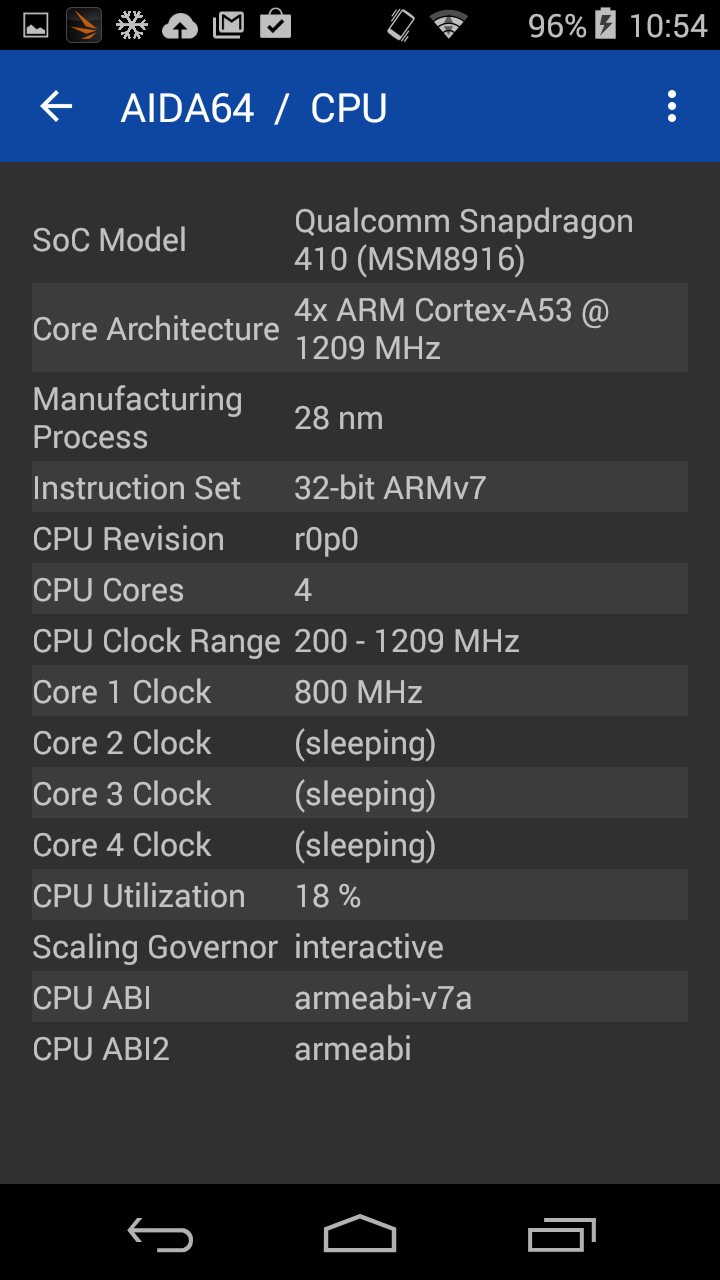Viewport: 720px width, 1280px height.
Task: Tap the back arrow in header
Action: click(x=56, y=107)
